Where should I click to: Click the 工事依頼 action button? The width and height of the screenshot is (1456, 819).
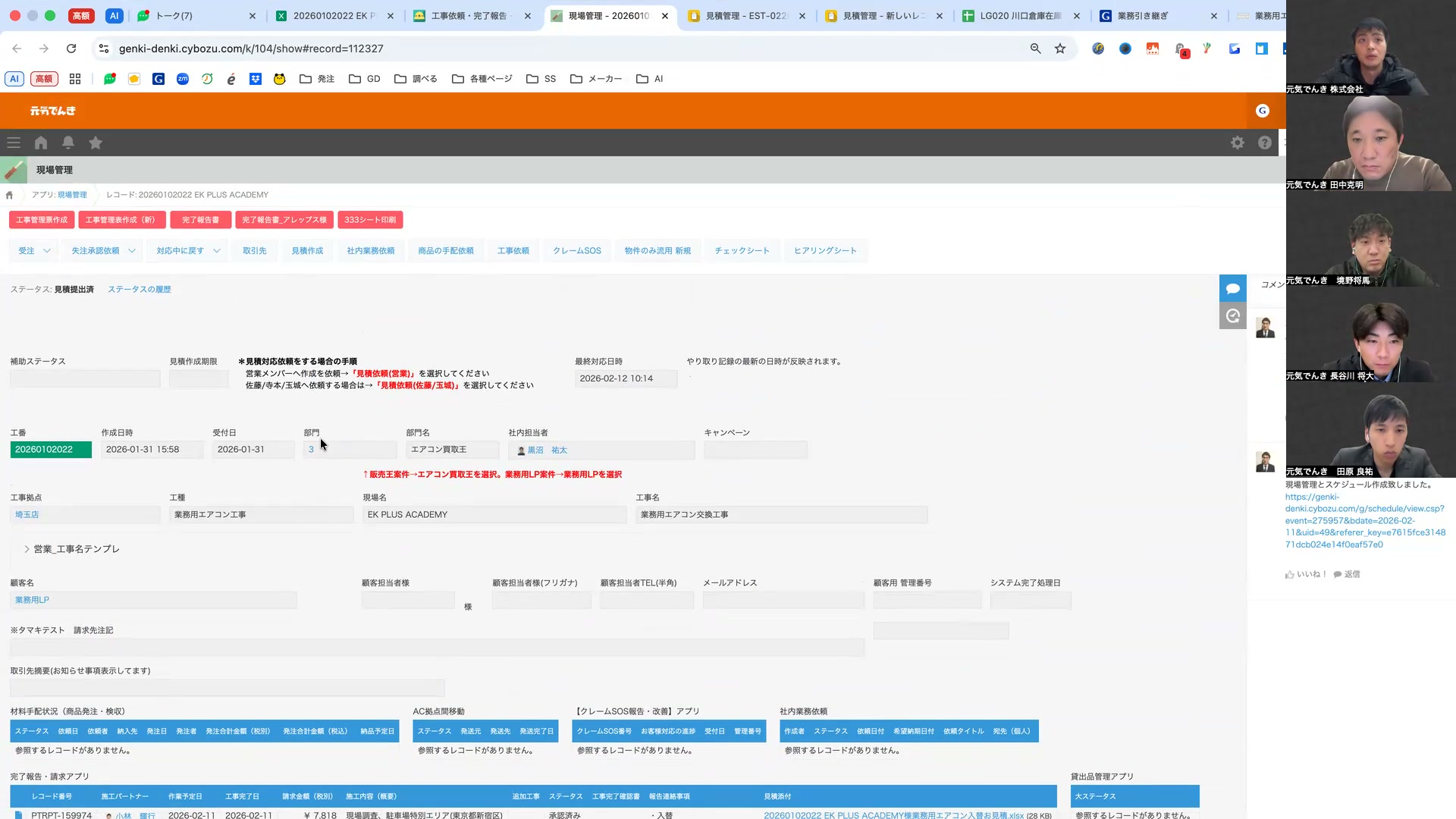[x=513, y=251]
